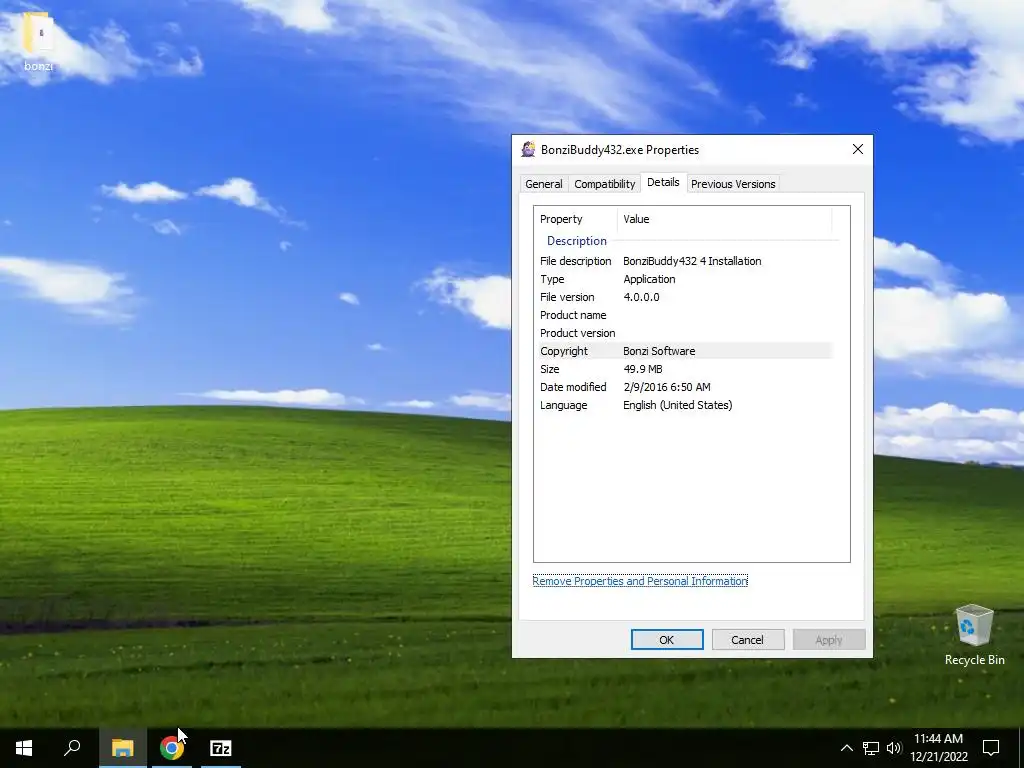
Task: Select the Copyright row
Action: (x=686, y=351)
